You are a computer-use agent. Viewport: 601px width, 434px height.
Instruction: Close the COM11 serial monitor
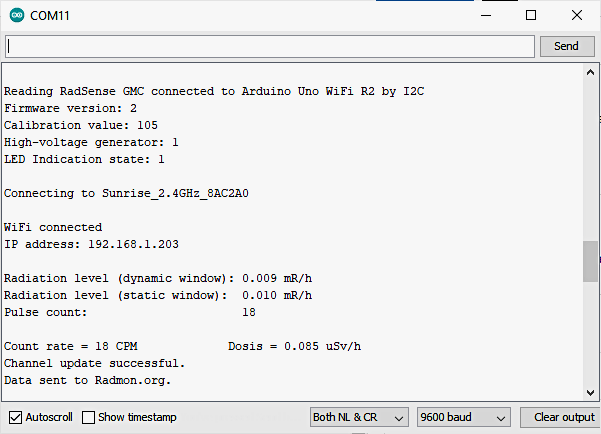[577, 16]
